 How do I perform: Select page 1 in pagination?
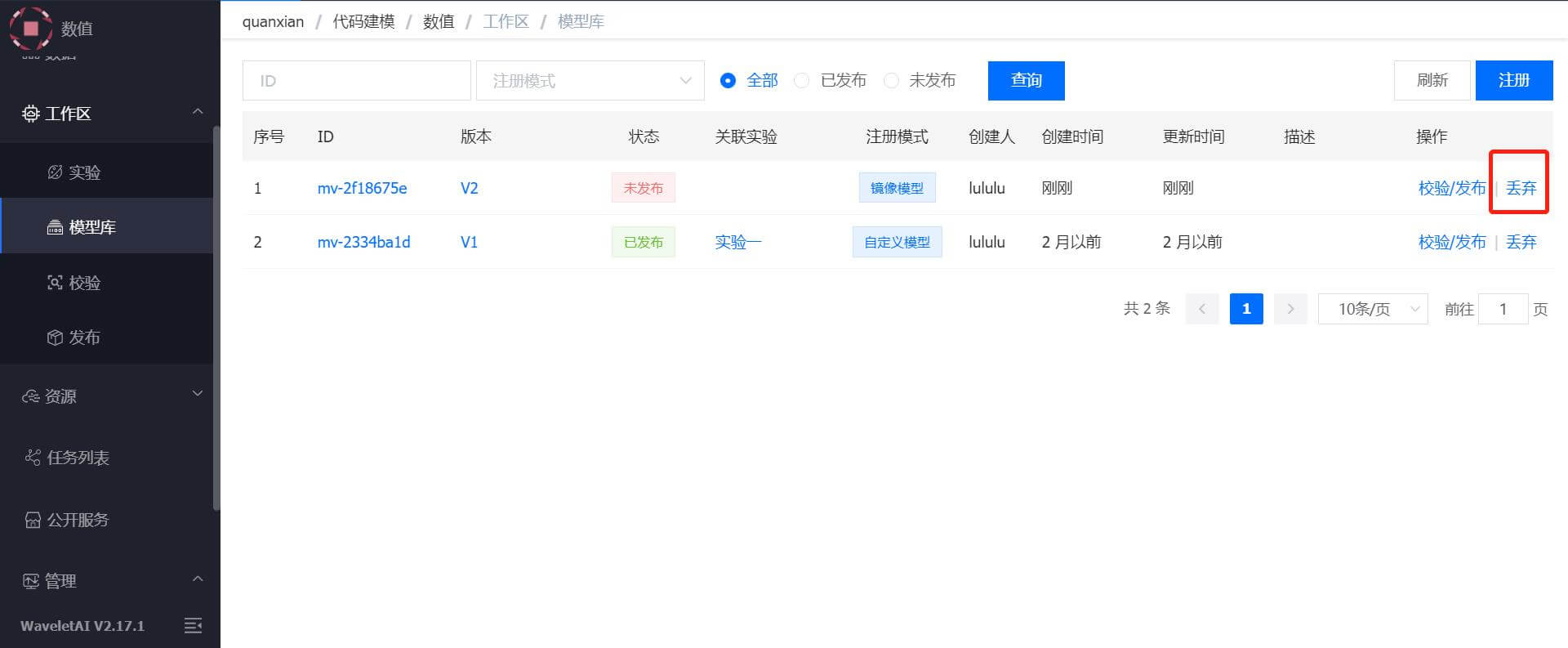click(x=1246, y=309)
